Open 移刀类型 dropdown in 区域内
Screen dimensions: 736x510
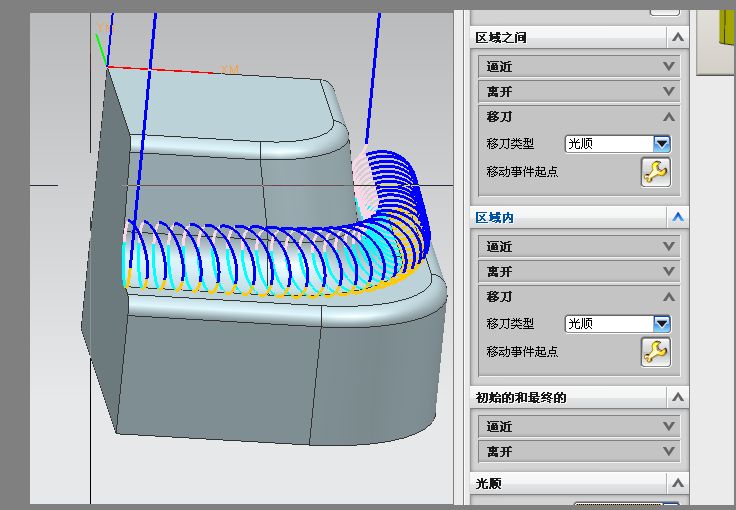coord(662,323)
